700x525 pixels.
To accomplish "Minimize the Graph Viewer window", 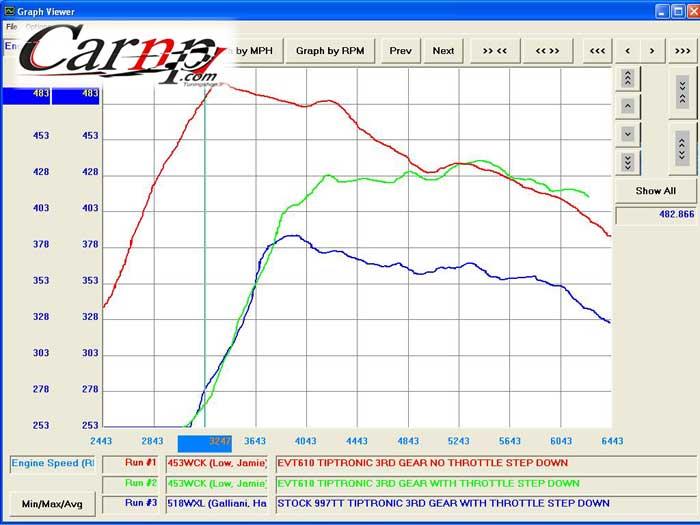I will click(662, 11).
